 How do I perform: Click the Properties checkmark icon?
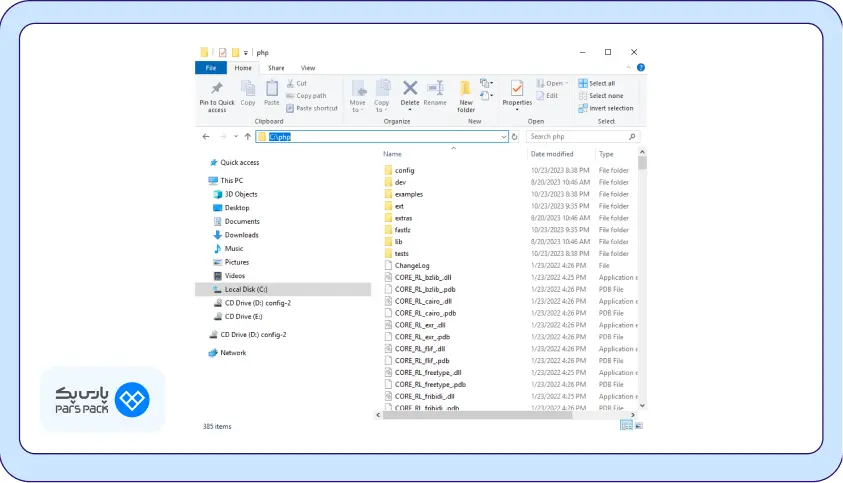tap(517, 88)
